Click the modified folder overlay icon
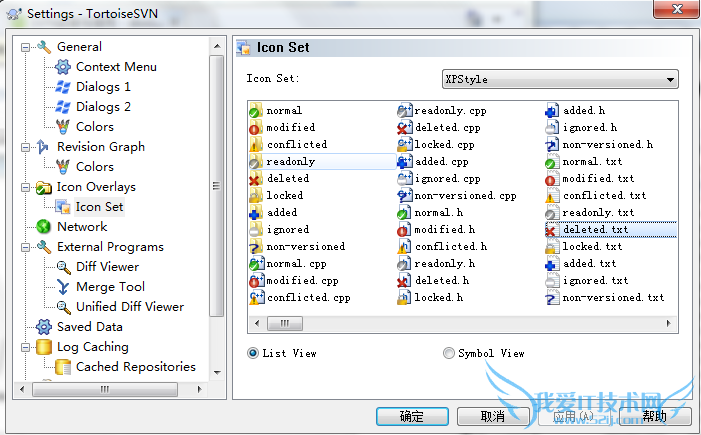701x435 pixels. (255, 127)
